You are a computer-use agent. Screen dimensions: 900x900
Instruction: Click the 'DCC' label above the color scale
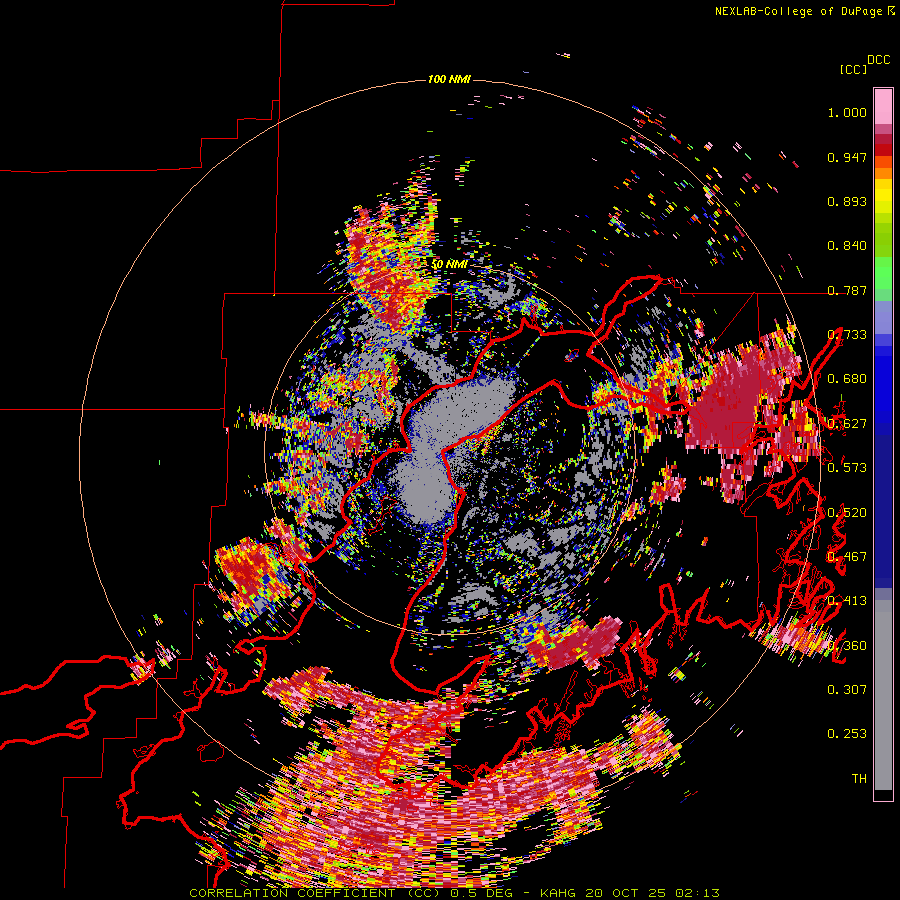click(x=878, y=60)
